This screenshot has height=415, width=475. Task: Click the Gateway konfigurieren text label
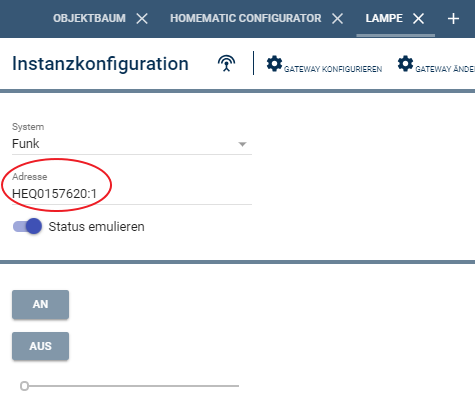tap(333, 69)
